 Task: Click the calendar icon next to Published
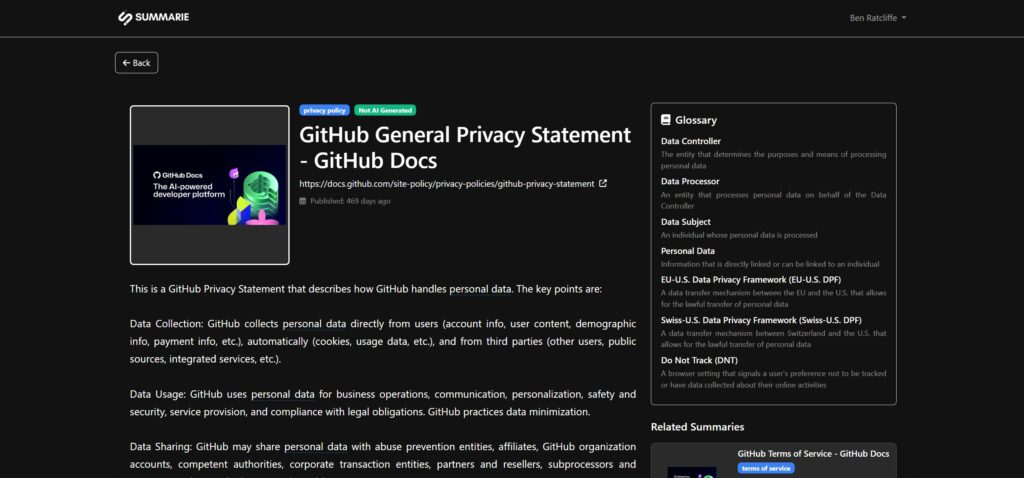(x=303, y=201)
